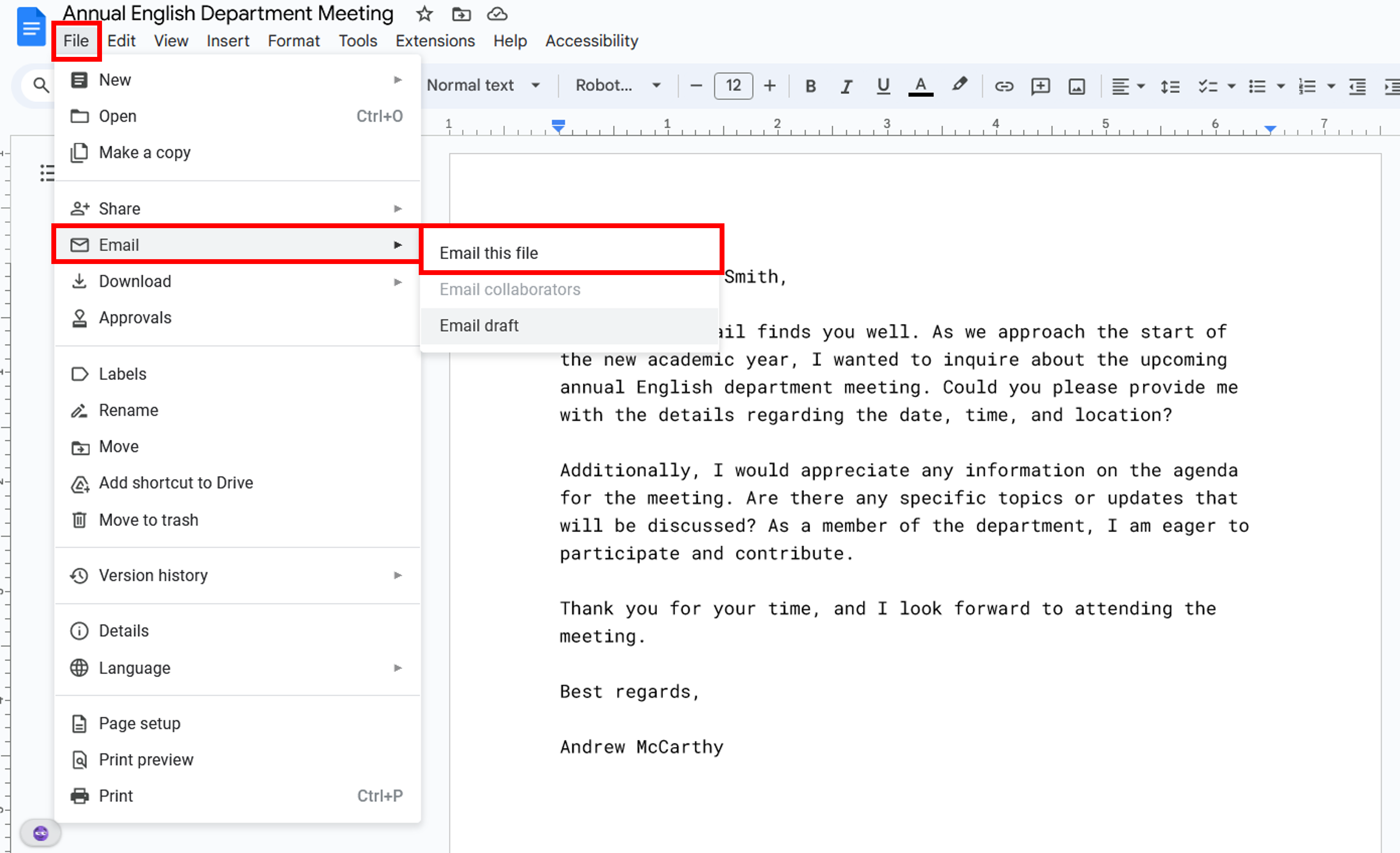Viewport: 1400px width, 853px height.
Task: Click the move-to-folder icon beside title
Action: pyautogui.click(x=461, y=14)
